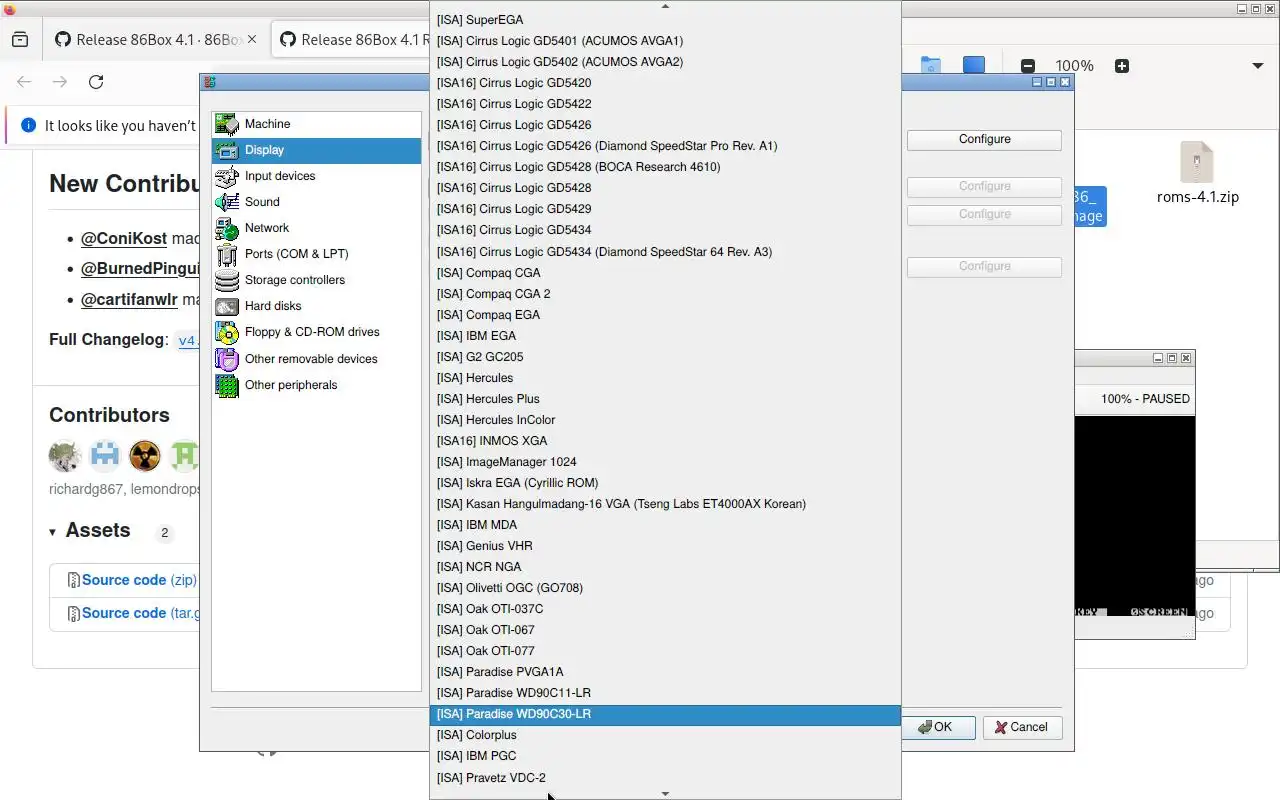Select [ISA] IBM EGA entry
1280x800 pixels.
665,336
